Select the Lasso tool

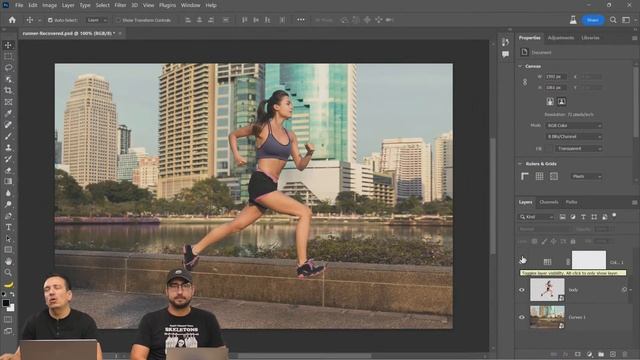point(8,68)
